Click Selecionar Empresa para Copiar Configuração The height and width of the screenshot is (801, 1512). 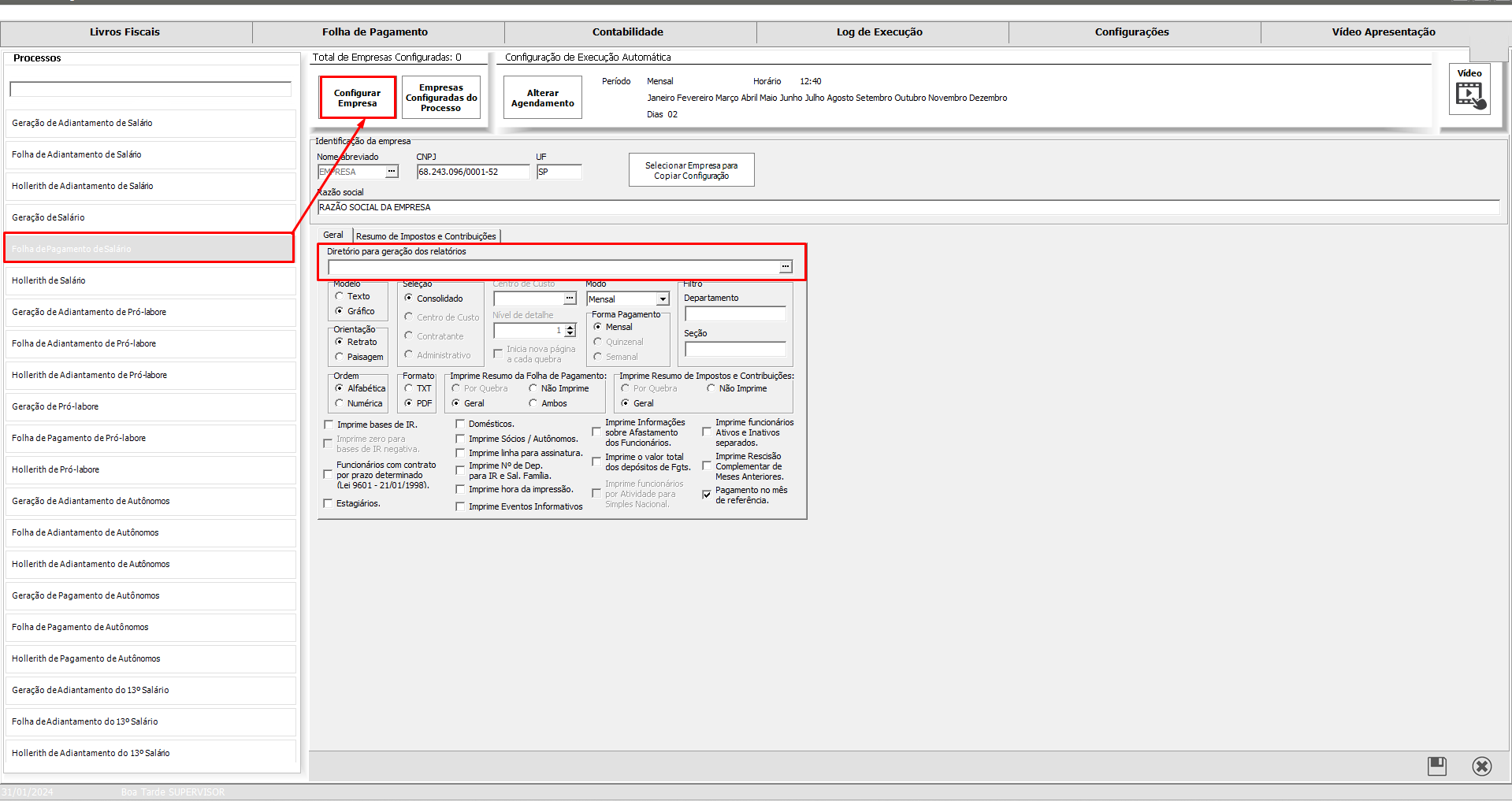coord(692,170)
